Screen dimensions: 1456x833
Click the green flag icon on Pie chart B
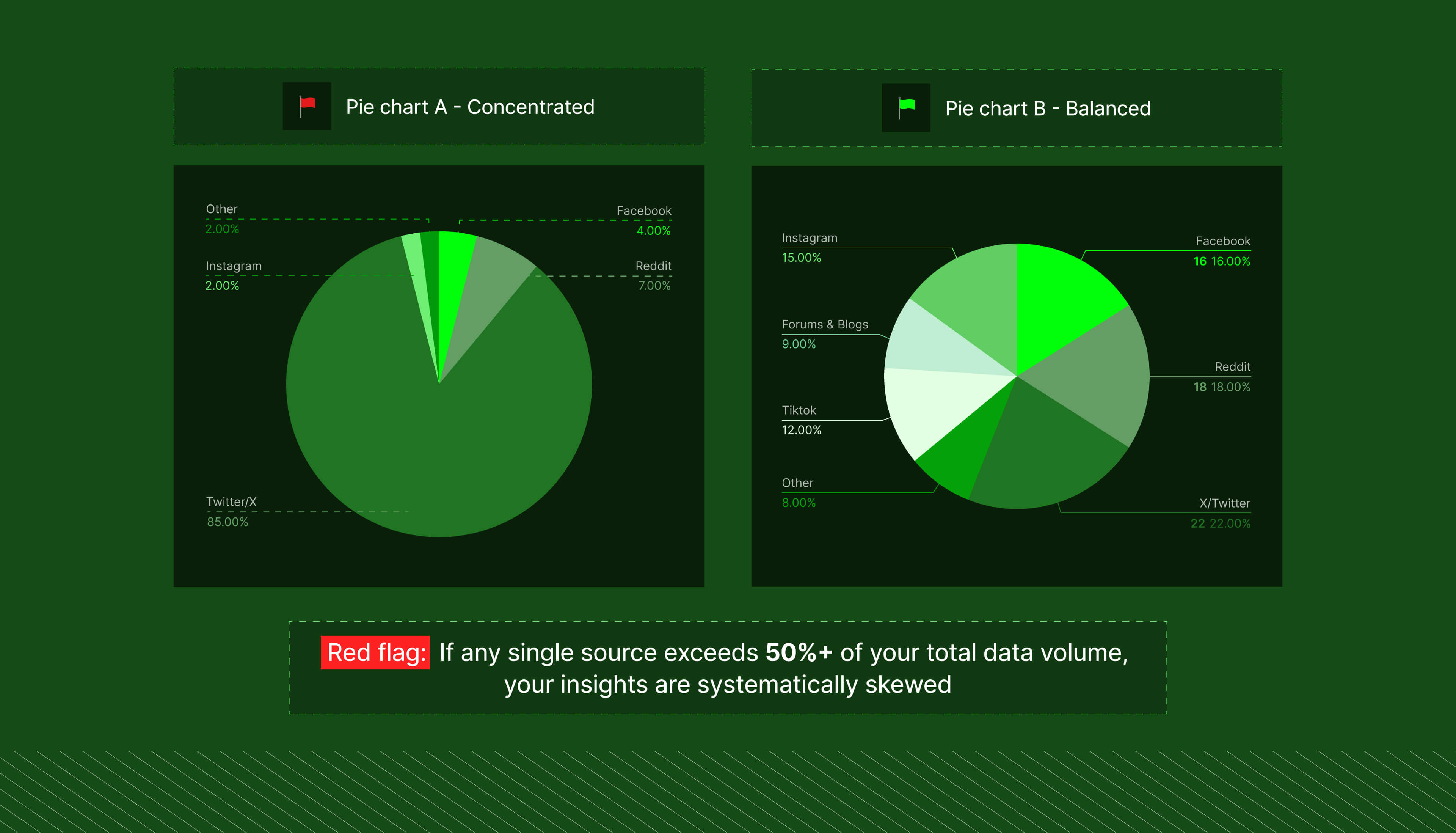pyautogui.click(x=906, y=108)
